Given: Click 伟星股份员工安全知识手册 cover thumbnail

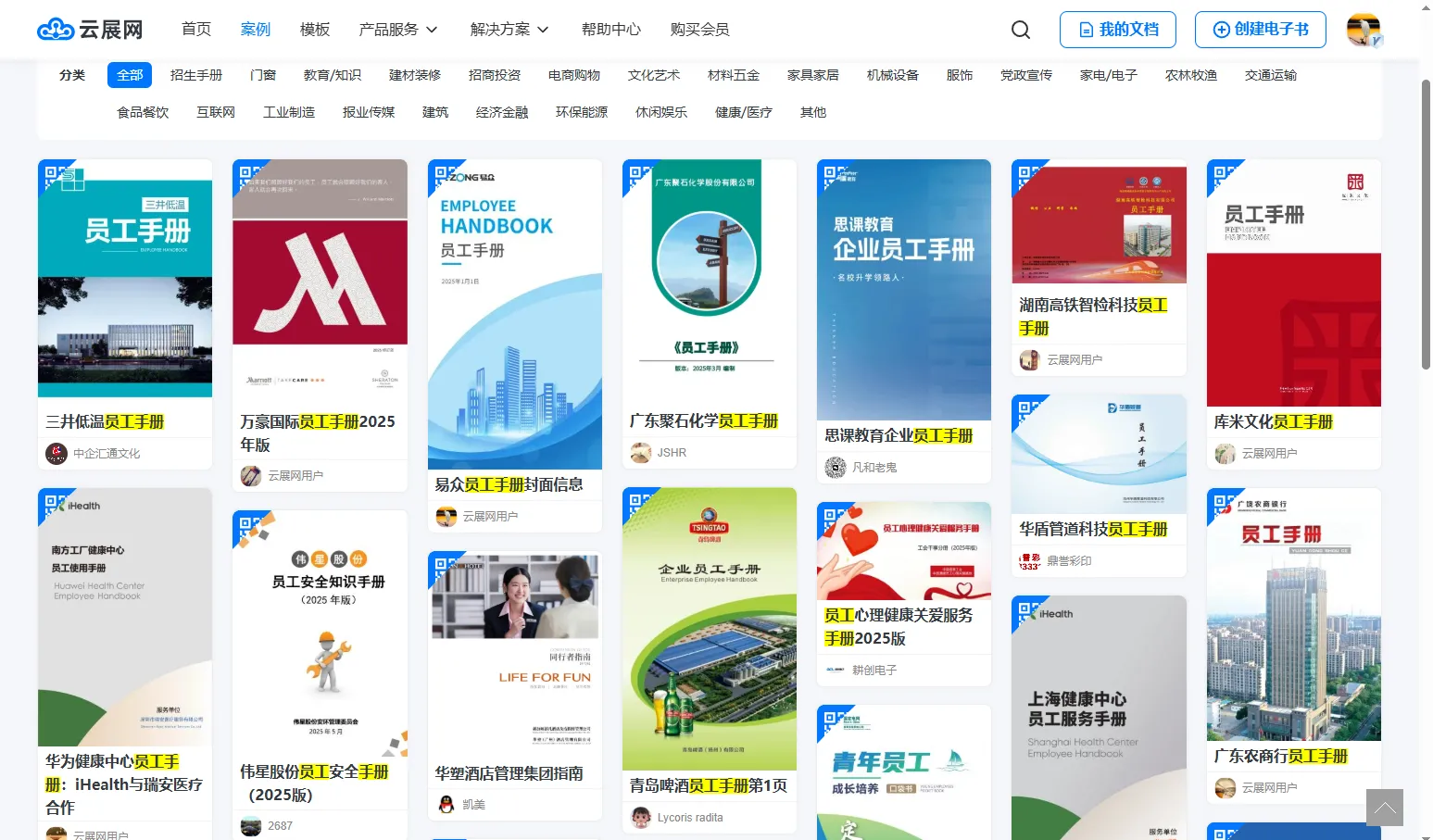Looking at the screenshot, I should coord(320,633).
